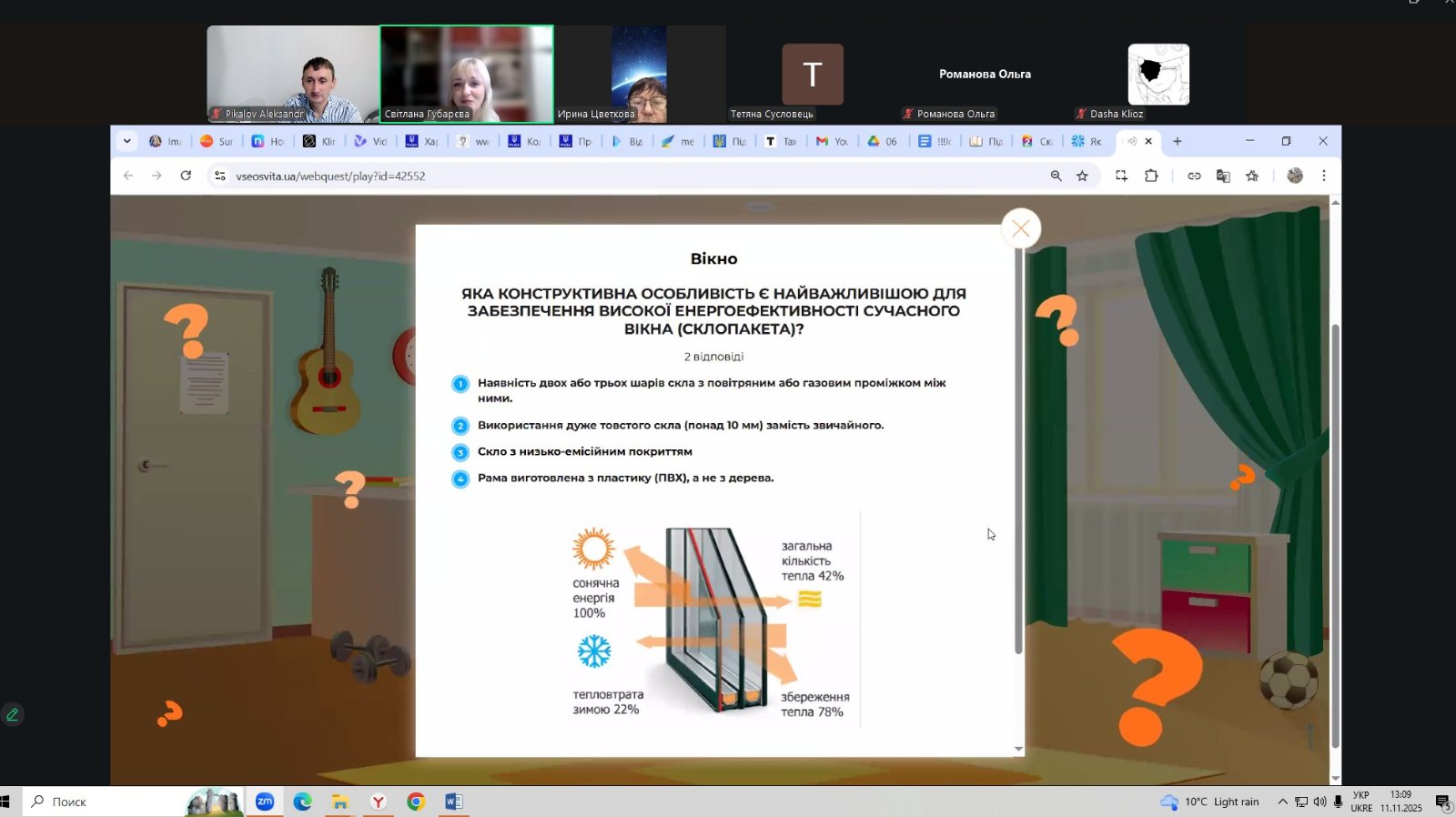Viewport: 1456px width, 817px height.
Task: Open the browser zoom magnifier icon
Action: [1056, 176]
